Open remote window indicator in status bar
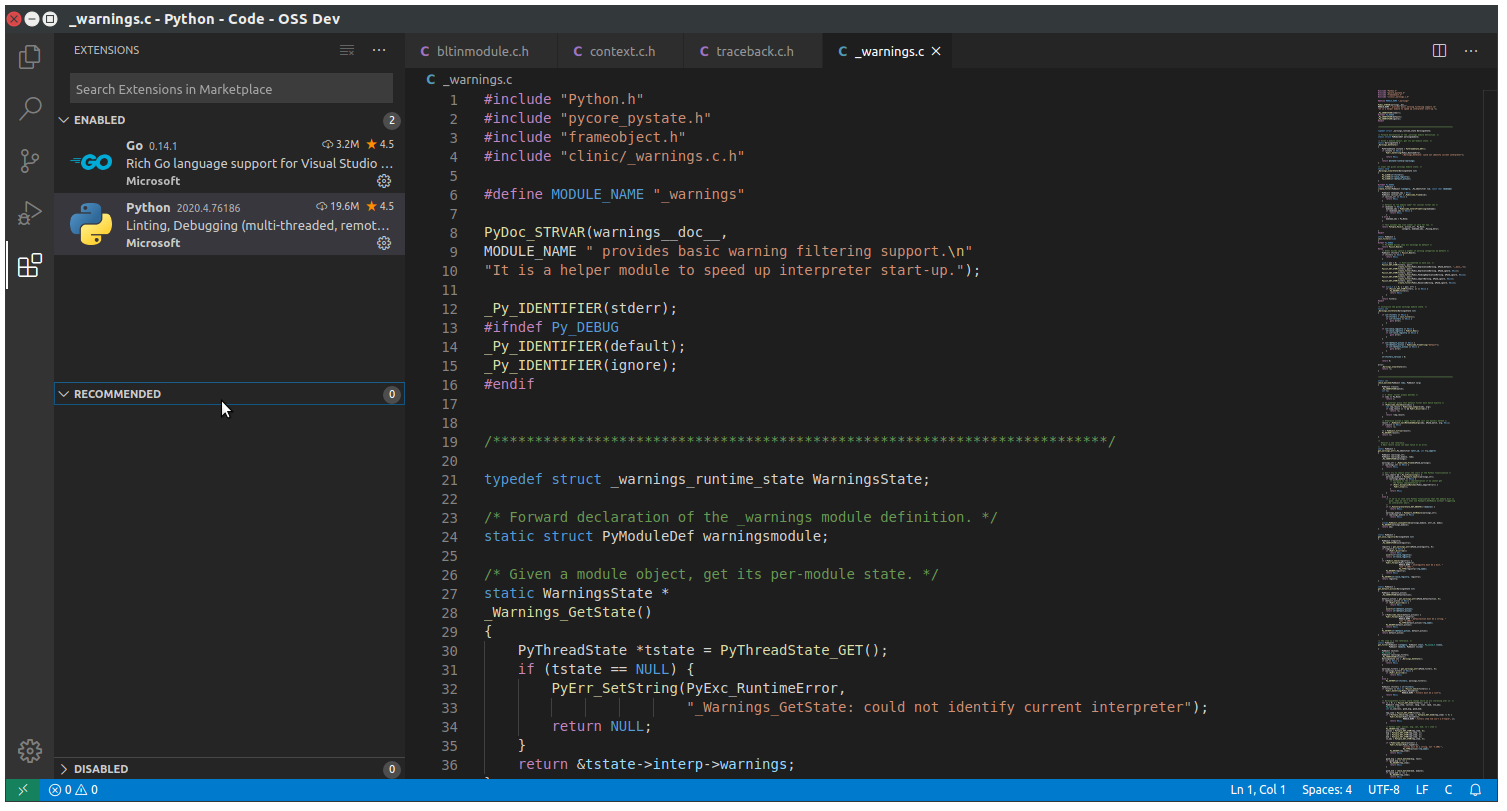This screenshot has width=1507, height=811. pyautogui.click(x=23, y=790)
